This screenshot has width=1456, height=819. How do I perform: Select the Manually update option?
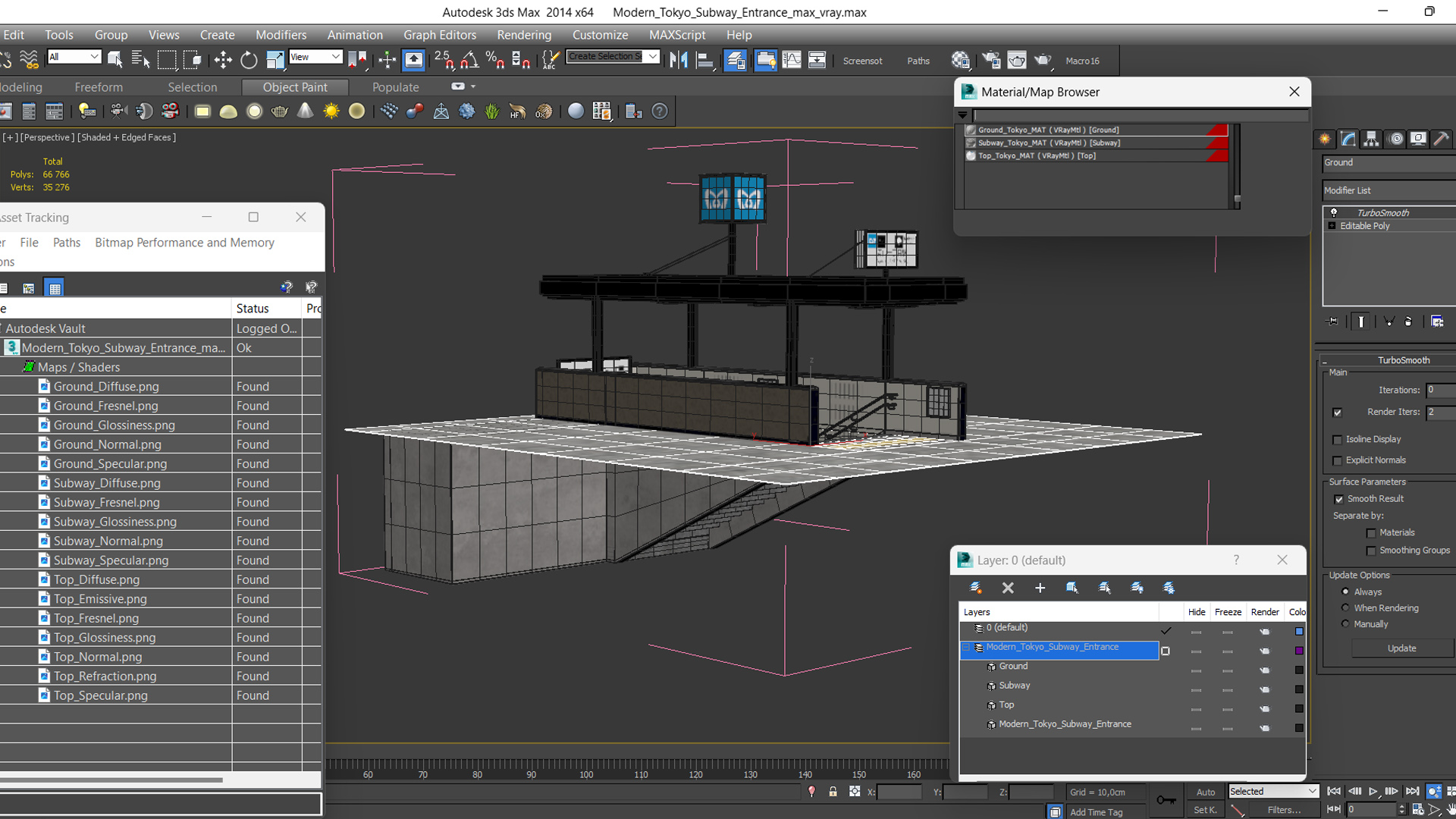[1346, 624]
